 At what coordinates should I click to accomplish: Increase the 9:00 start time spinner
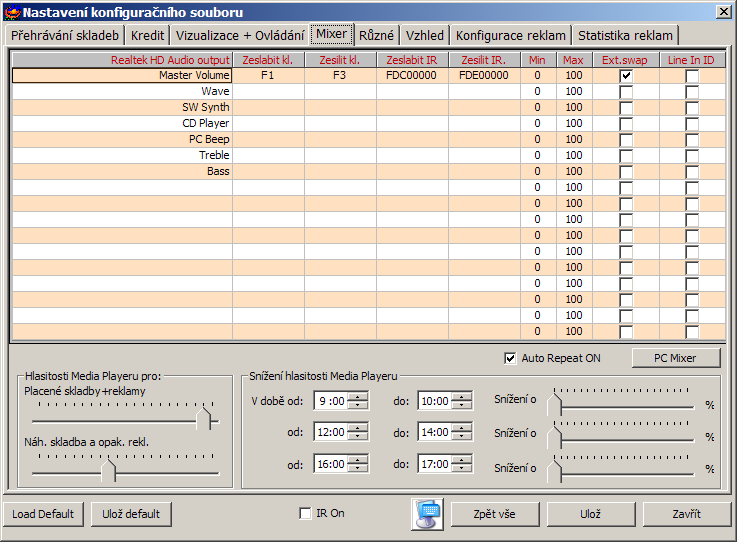click(x=358, y=397)
